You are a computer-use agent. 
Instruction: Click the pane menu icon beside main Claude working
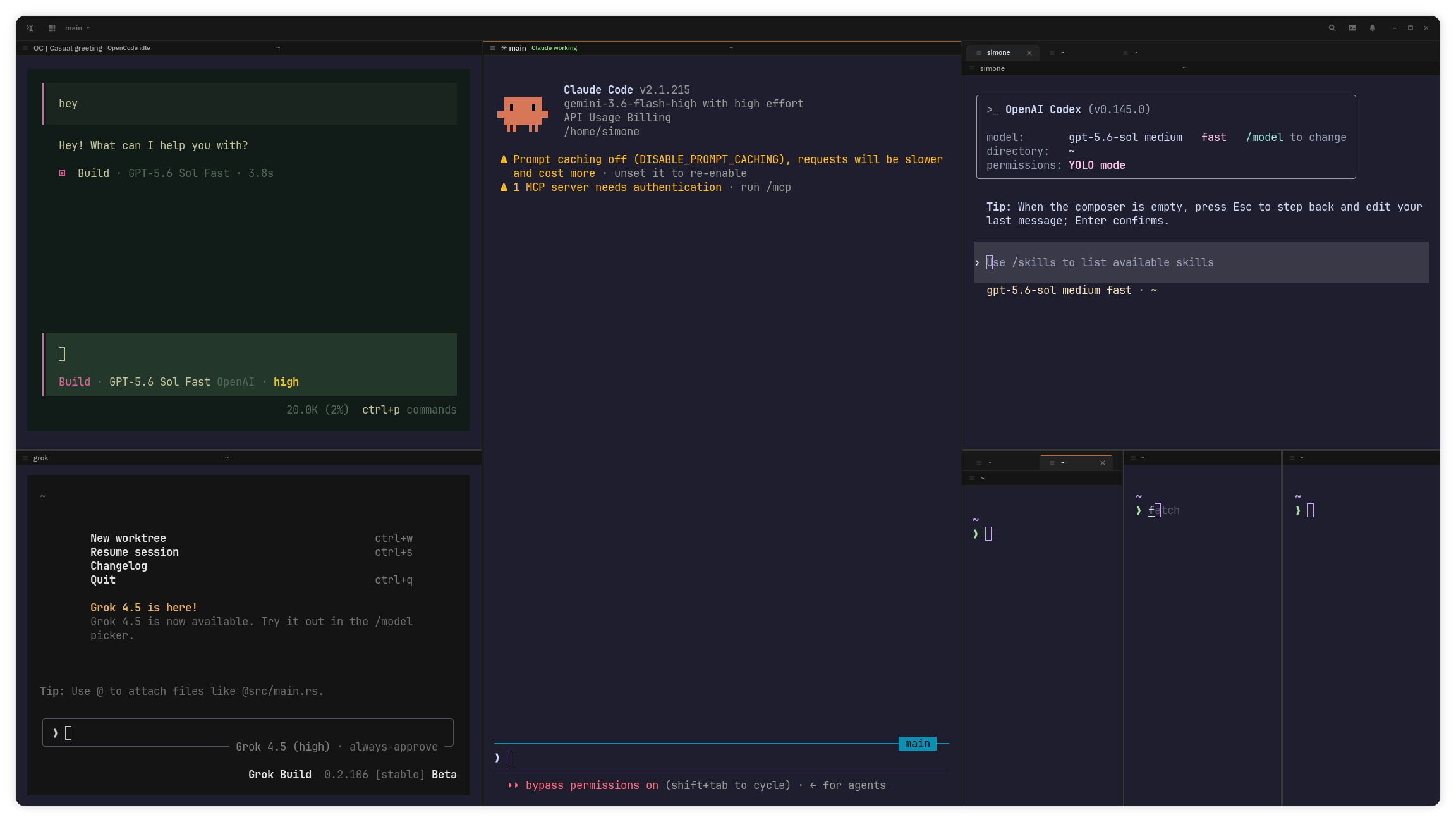(492, 48)
